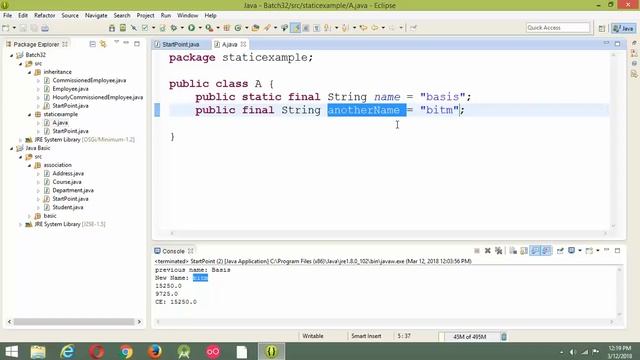Viewport: 640px width, 360px height.
Task: Click the New Java Package toolbar icon
Action: (x=227, y=28)
